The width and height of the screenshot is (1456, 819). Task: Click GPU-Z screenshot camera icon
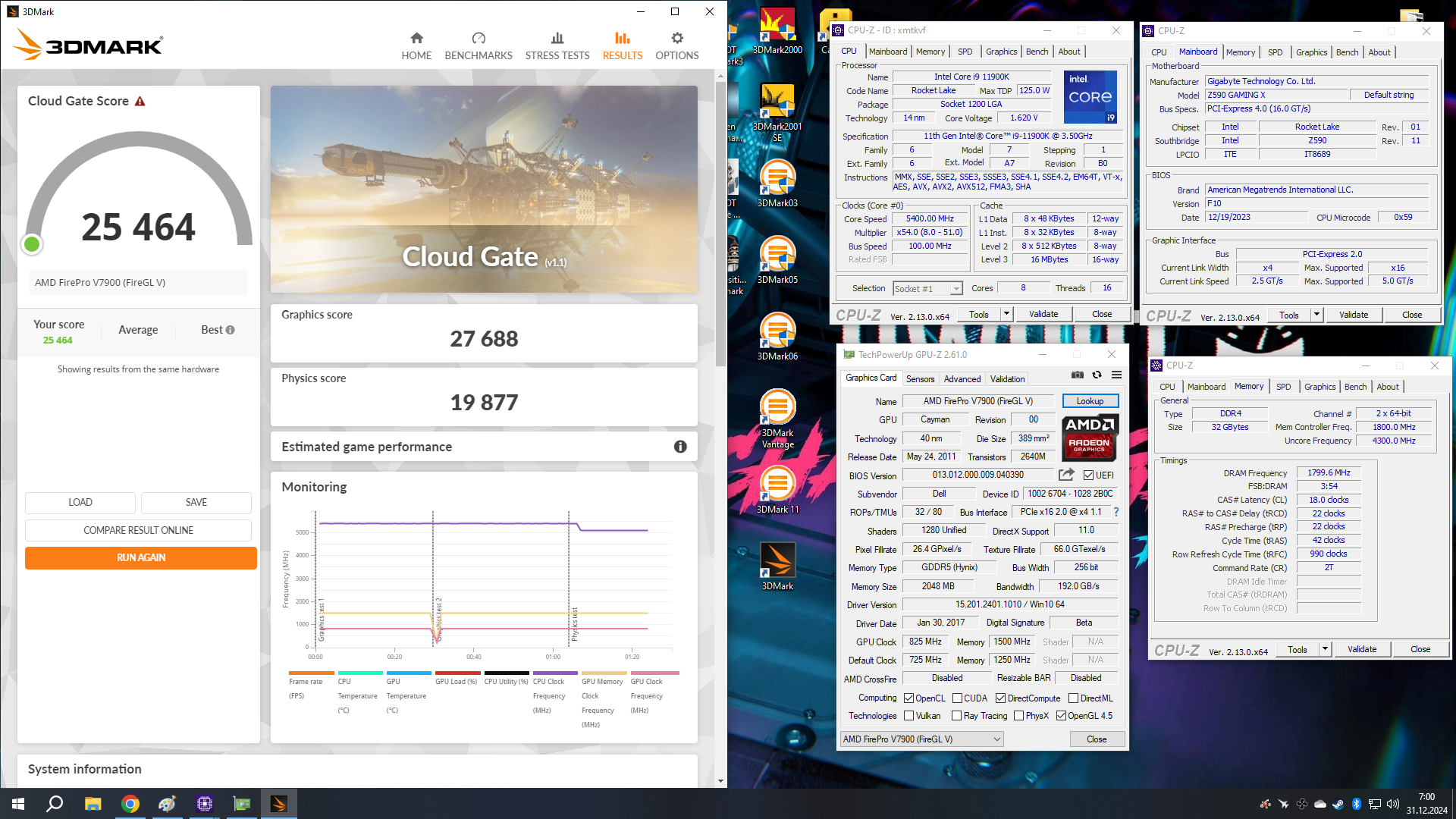pos(1077,375)
